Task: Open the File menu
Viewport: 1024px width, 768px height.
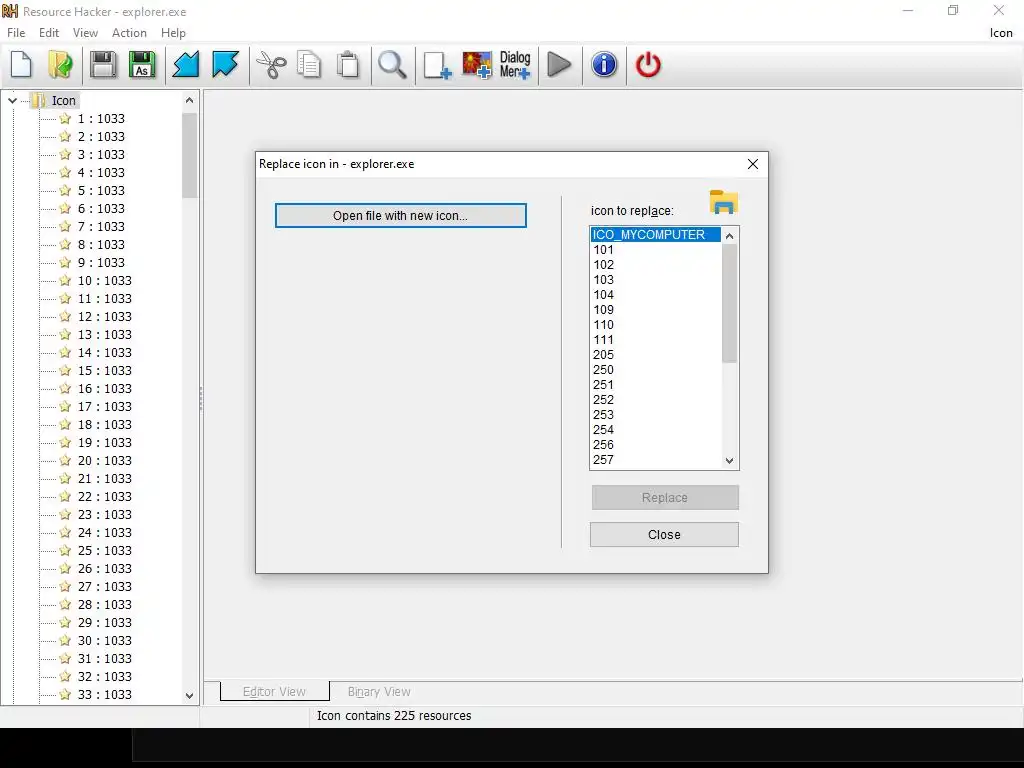Action: pos(16,33)
